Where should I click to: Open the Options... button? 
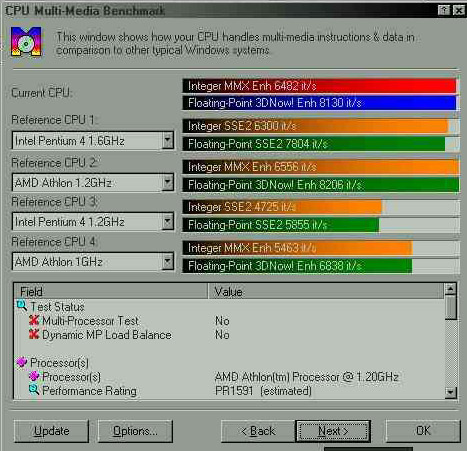(135, 431)
